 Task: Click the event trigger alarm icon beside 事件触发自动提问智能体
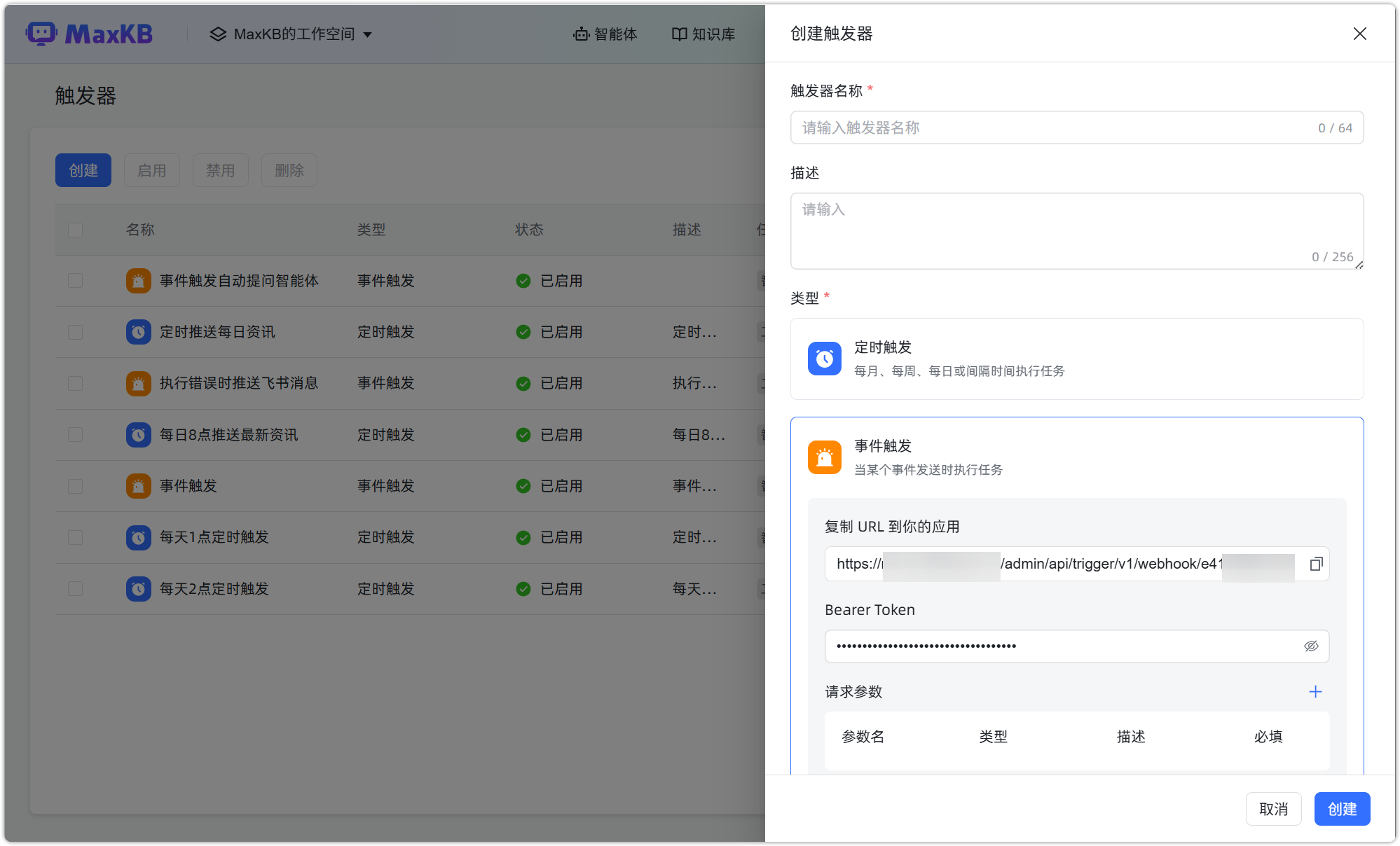138,280
